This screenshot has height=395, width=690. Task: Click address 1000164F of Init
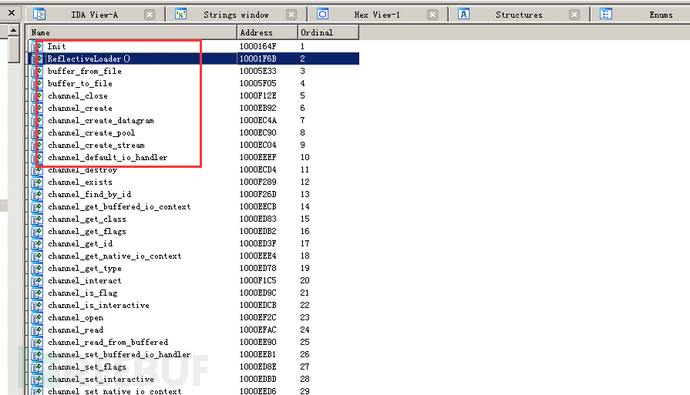(x=258, y=46)
